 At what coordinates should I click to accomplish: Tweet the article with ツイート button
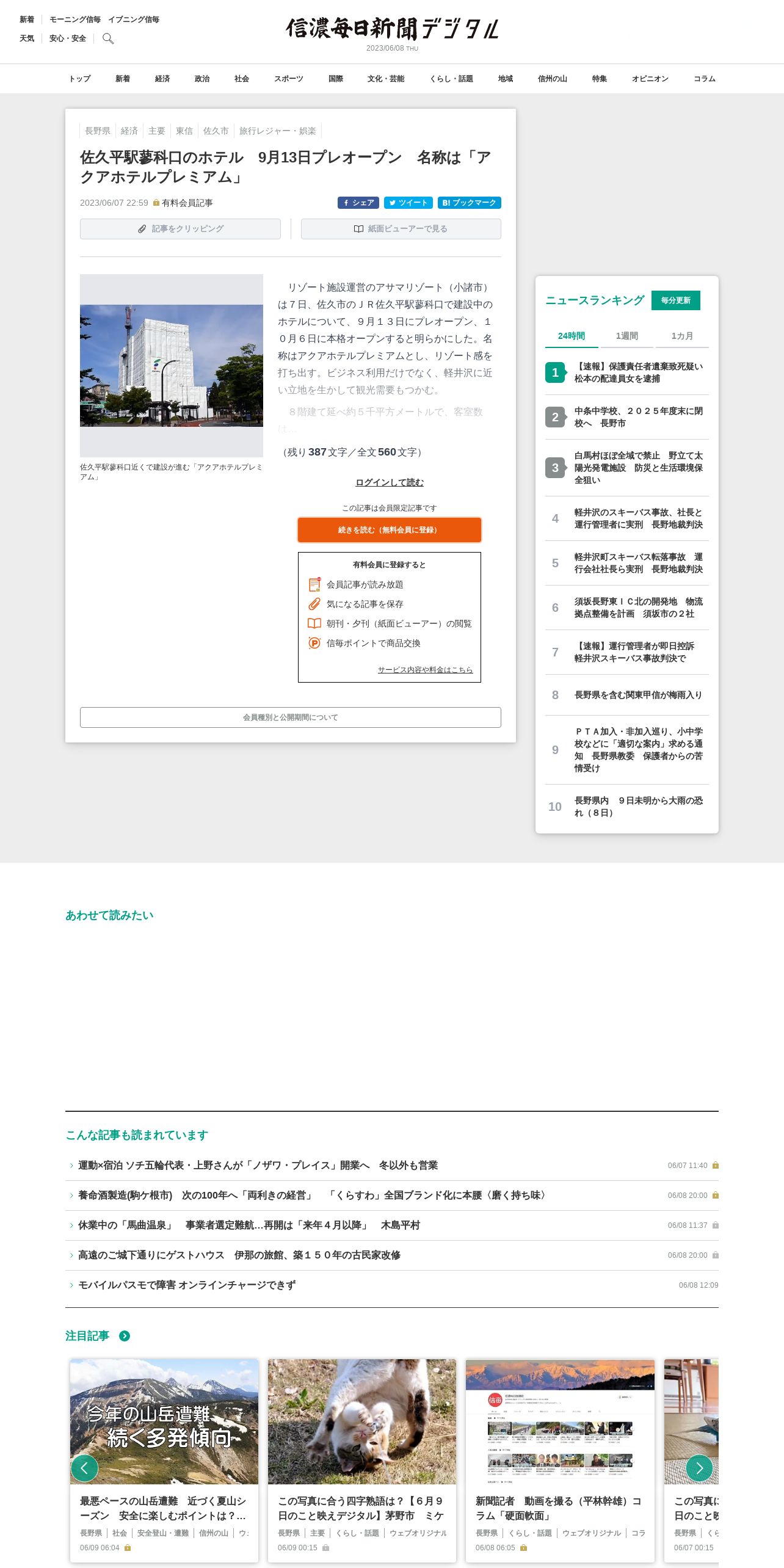(408, 203)
